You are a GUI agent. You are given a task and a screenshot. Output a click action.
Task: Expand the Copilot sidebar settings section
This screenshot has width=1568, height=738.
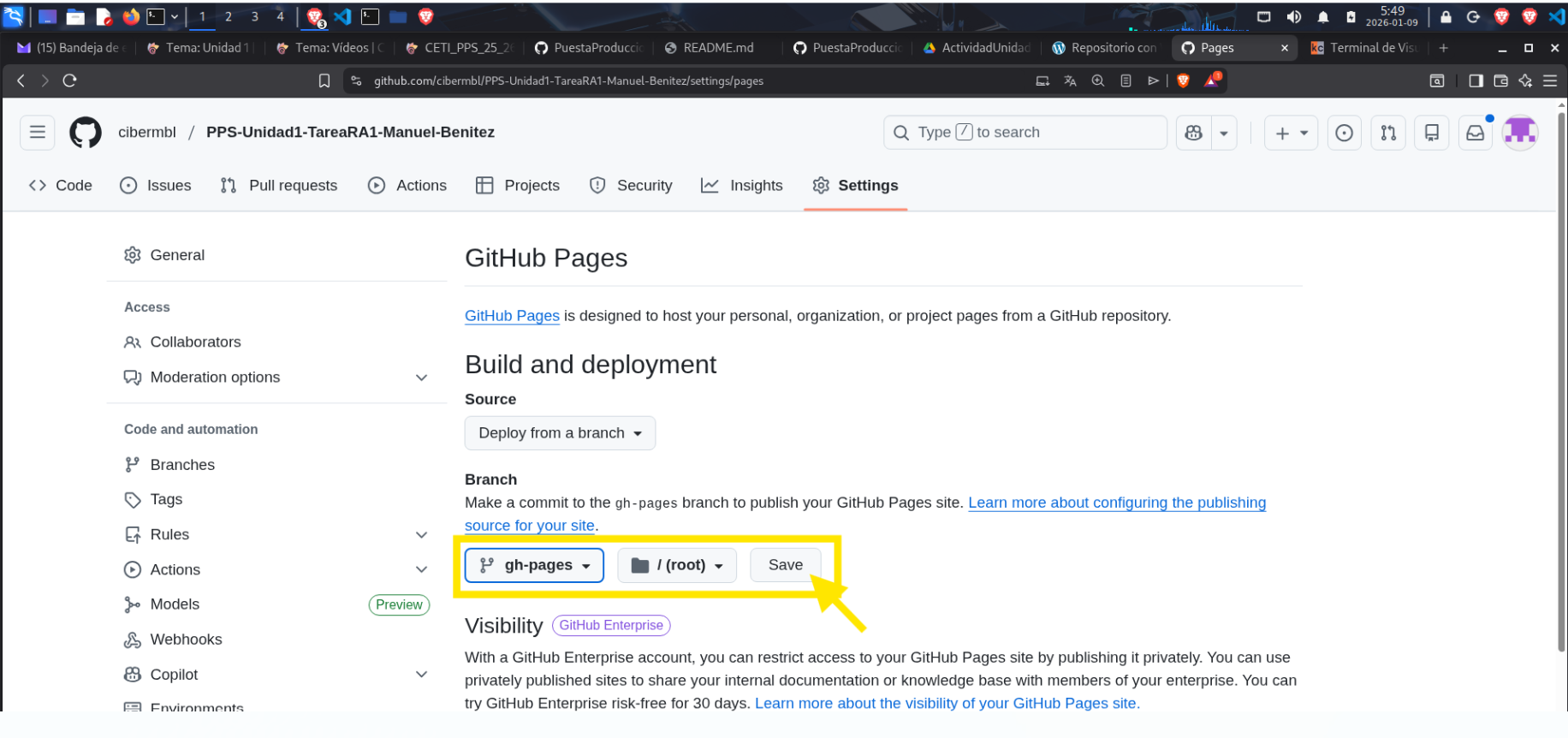[x=276, y=675]
